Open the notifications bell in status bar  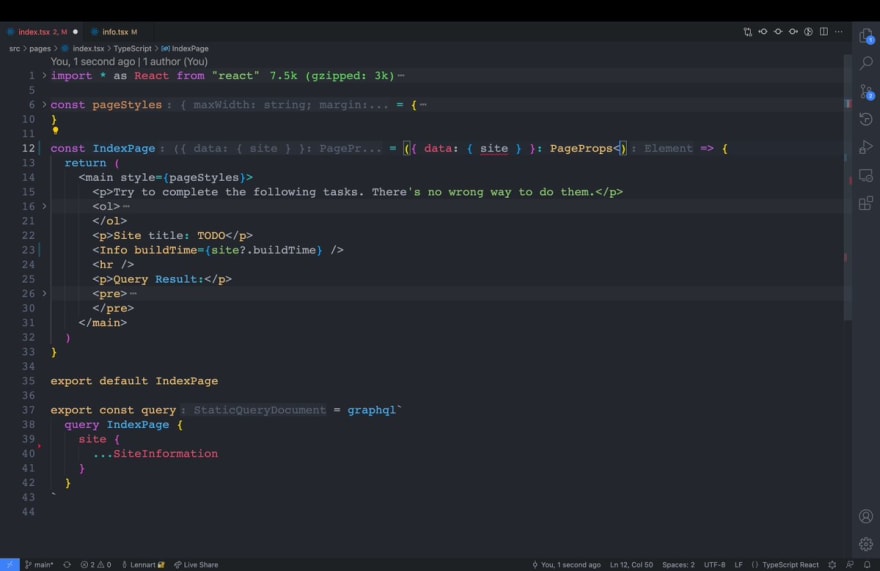867,564
